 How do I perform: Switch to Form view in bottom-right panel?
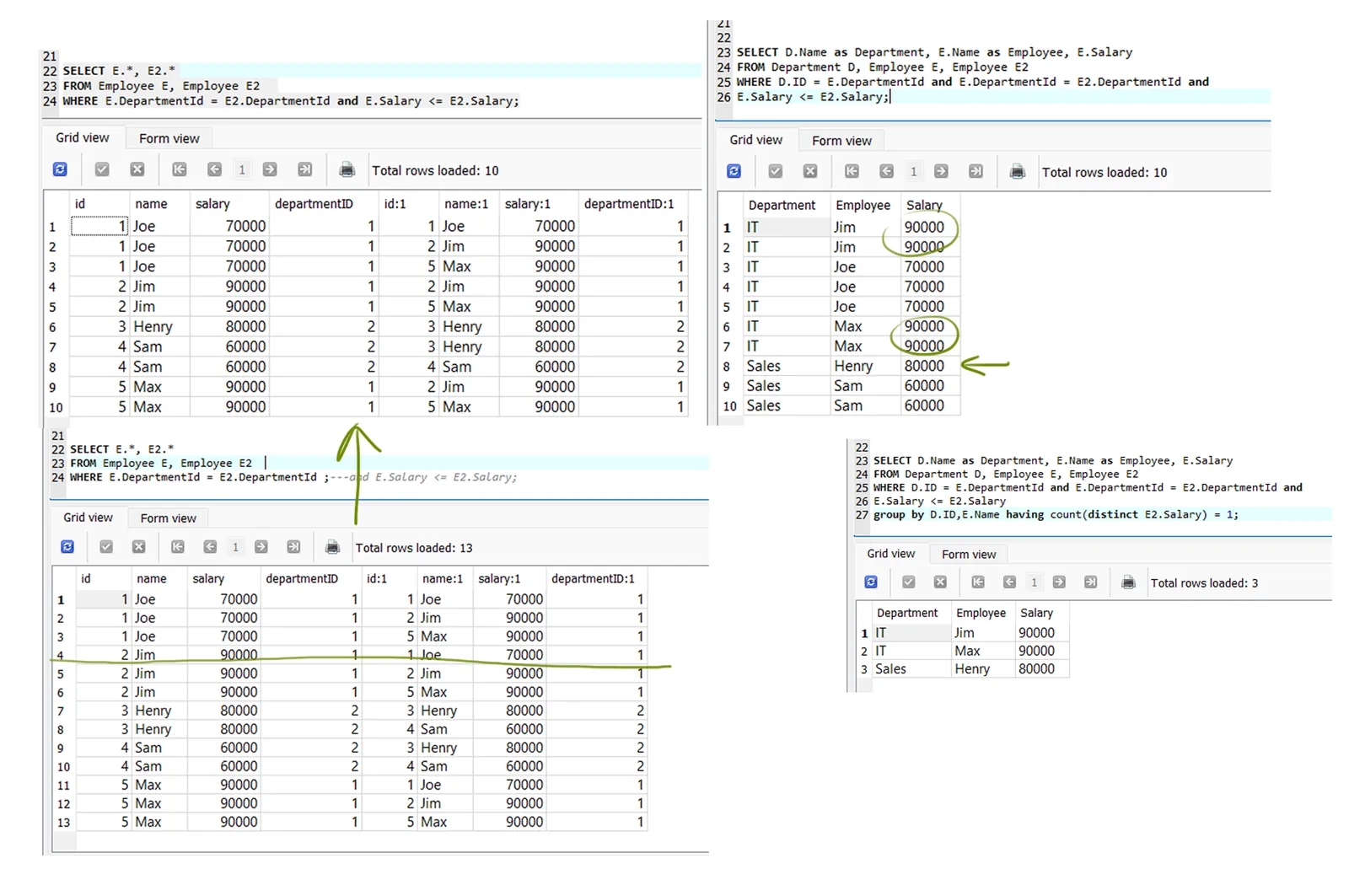pyautogui.click(x=969, y=554)
